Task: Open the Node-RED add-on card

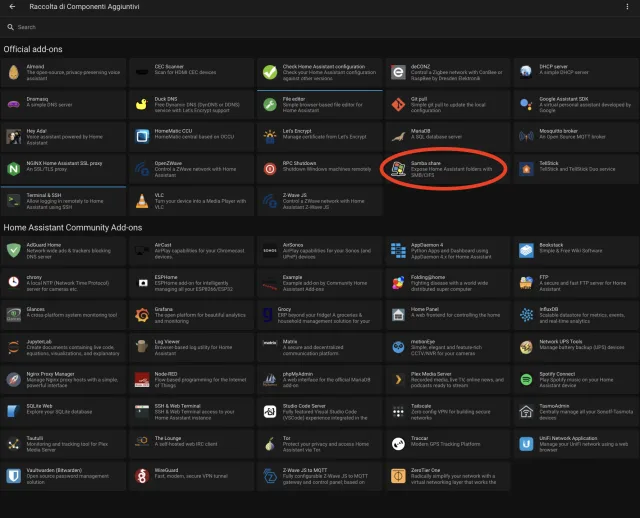Action: (x=191, y=378)
